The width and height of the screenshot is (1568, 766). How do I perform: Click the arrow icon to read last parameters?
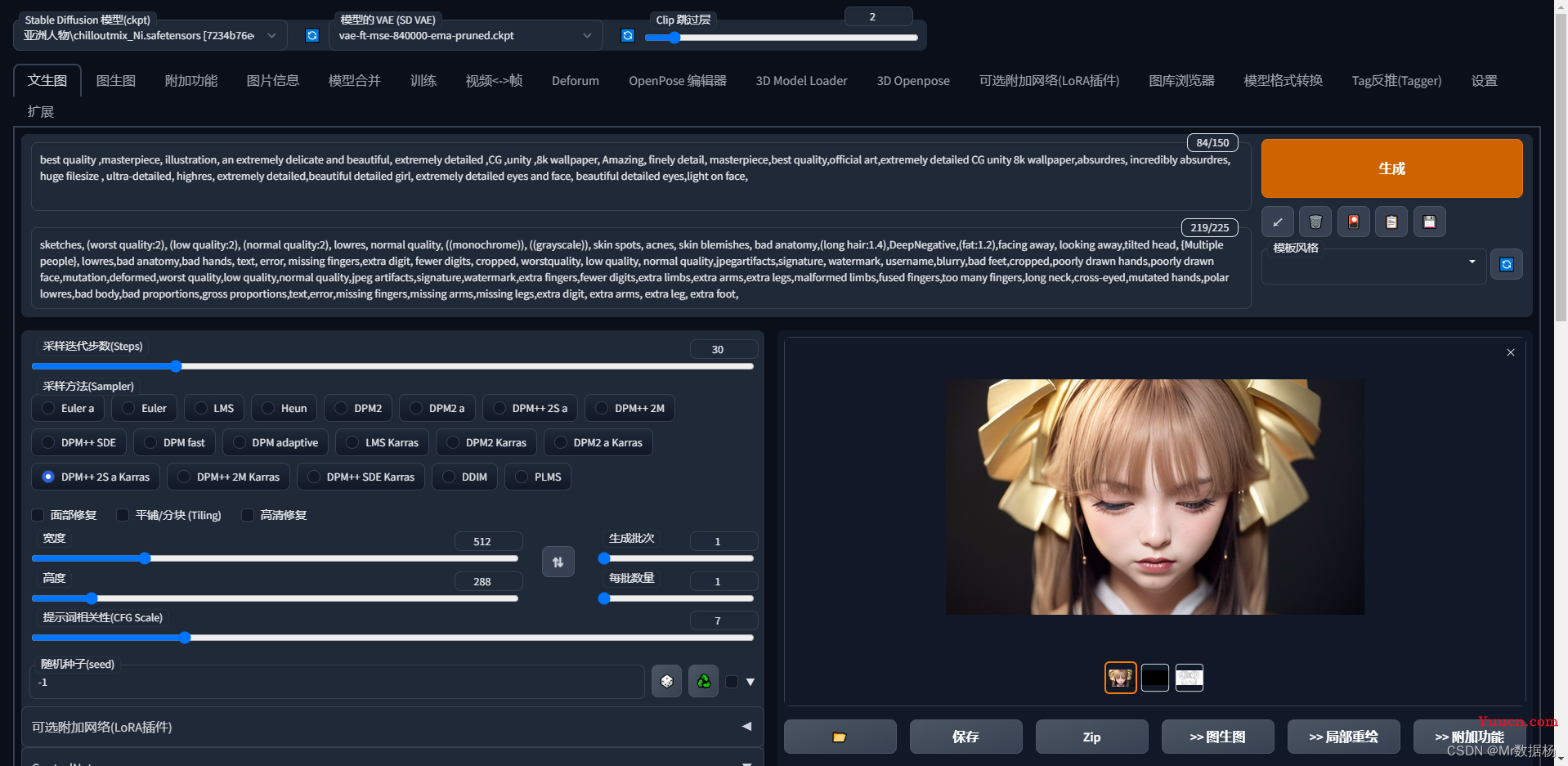(x=1277, y=222)
